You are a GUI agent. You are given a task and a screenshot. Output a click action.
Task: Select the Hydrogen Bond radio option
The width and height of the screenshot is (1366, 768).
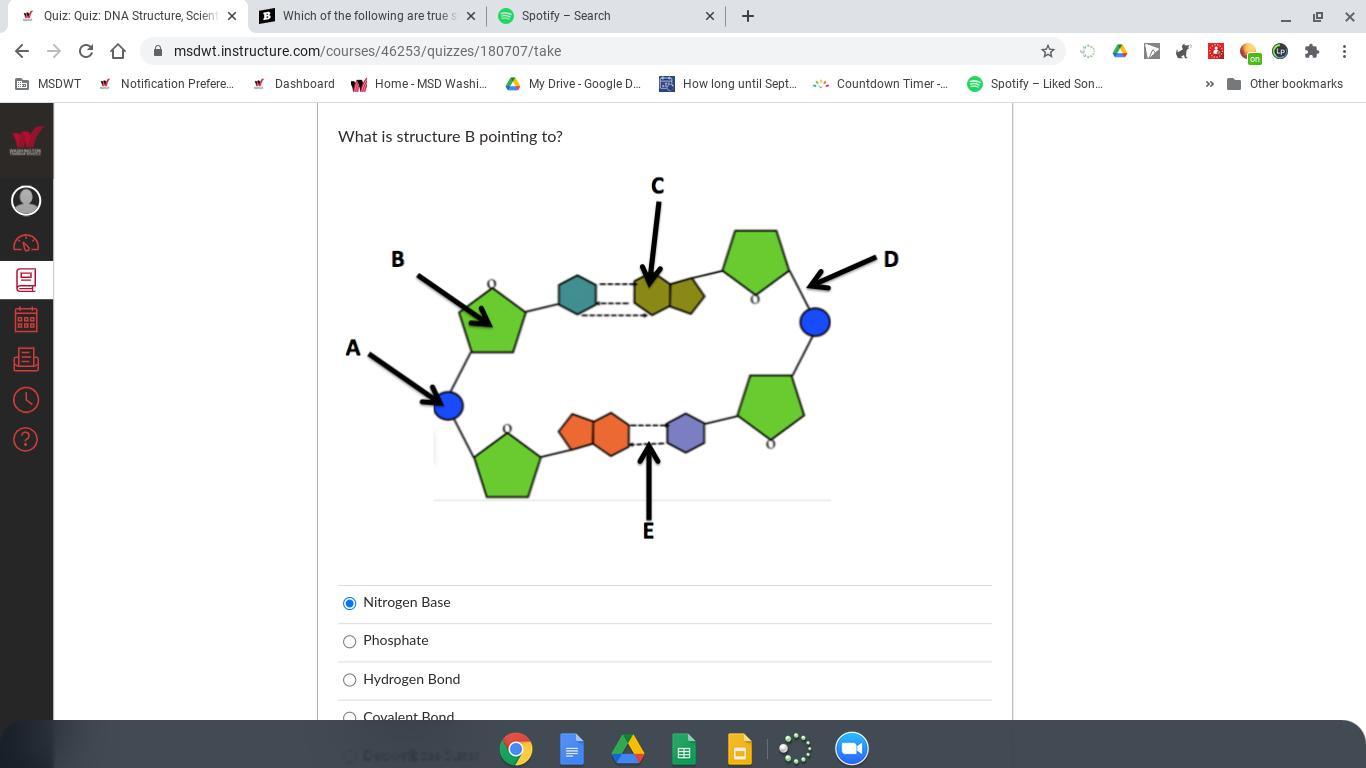click(x=349, y=680)
